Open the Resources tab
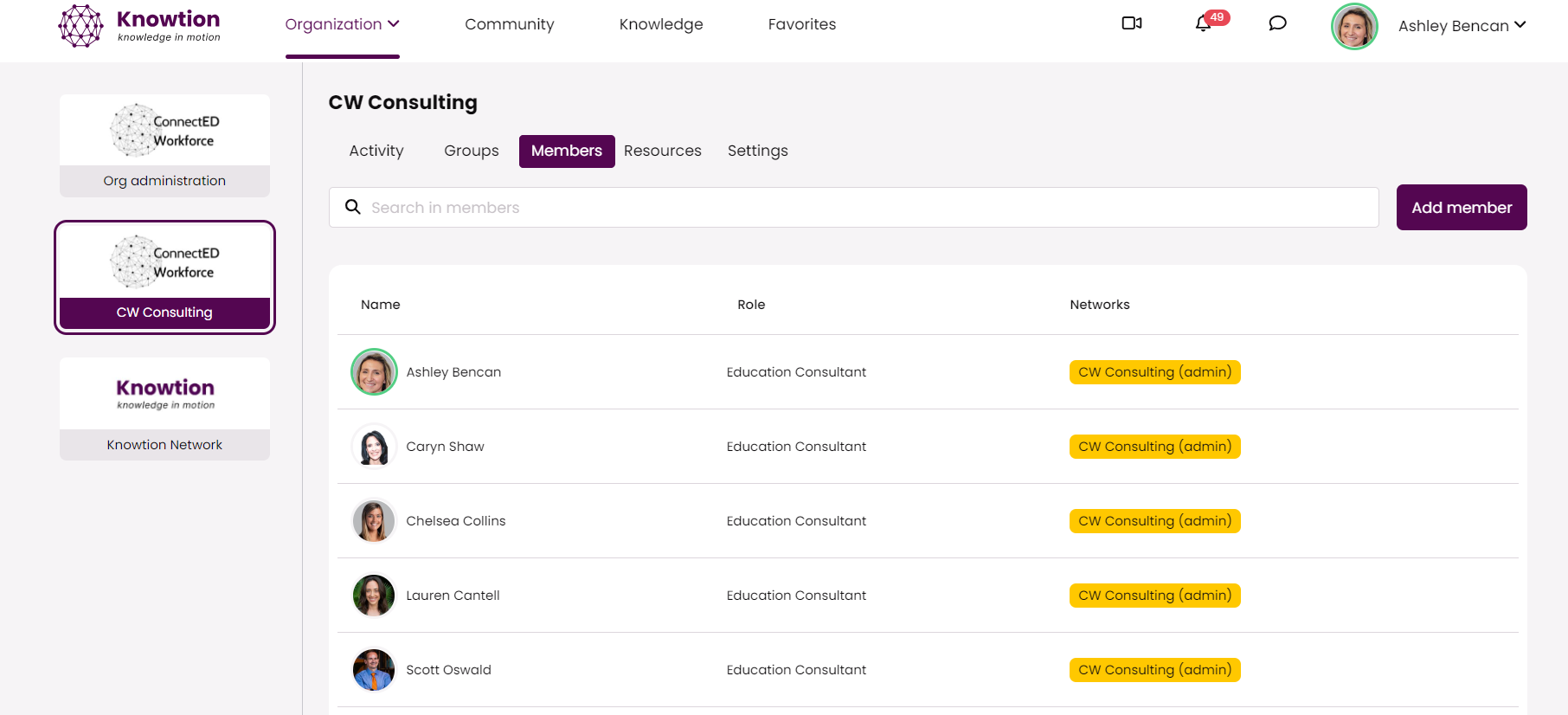 point(662,151)
